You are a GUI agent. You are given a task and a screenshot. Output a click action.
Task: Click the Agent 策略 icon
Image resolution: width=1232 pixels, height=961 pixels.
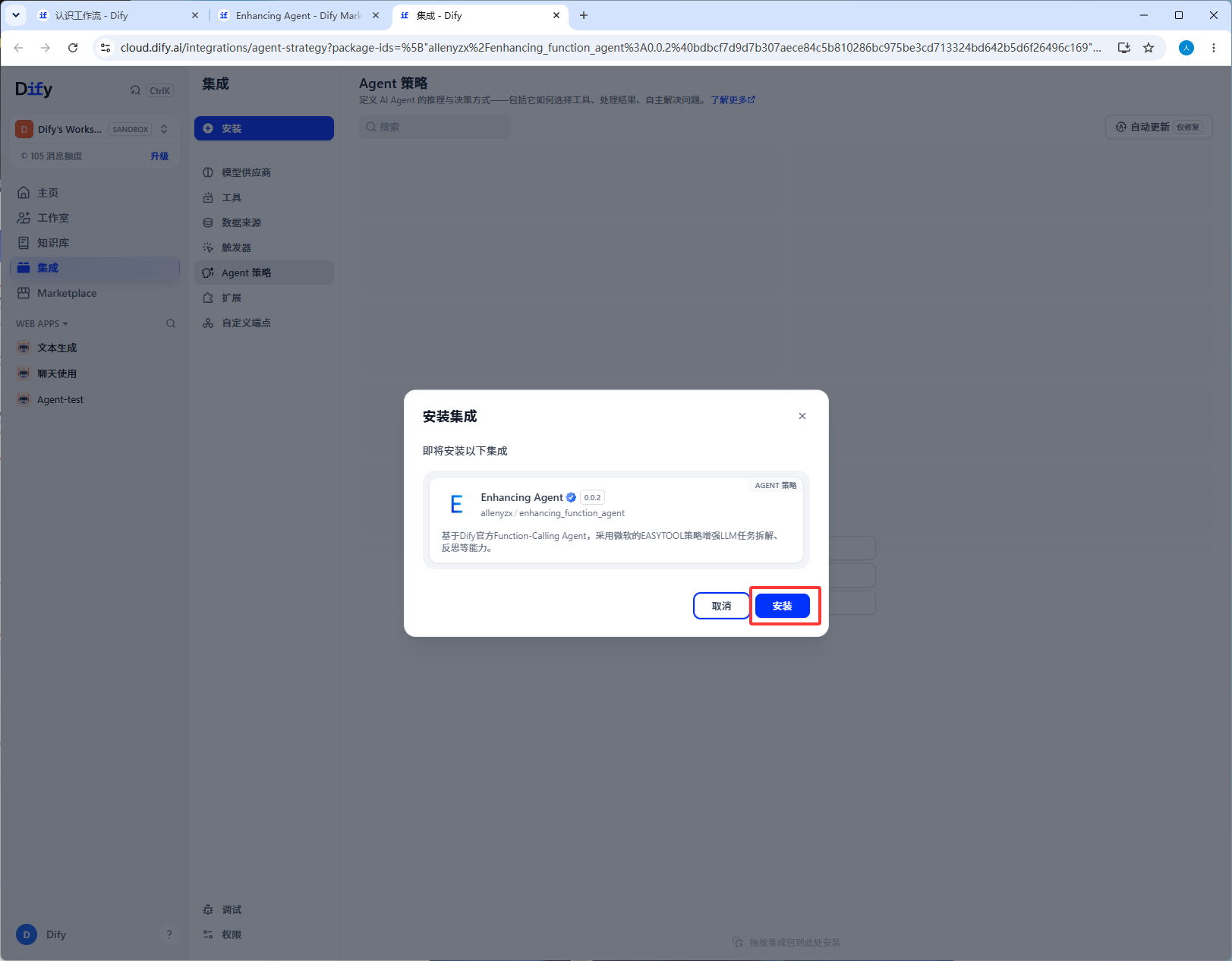pos(208,273)
